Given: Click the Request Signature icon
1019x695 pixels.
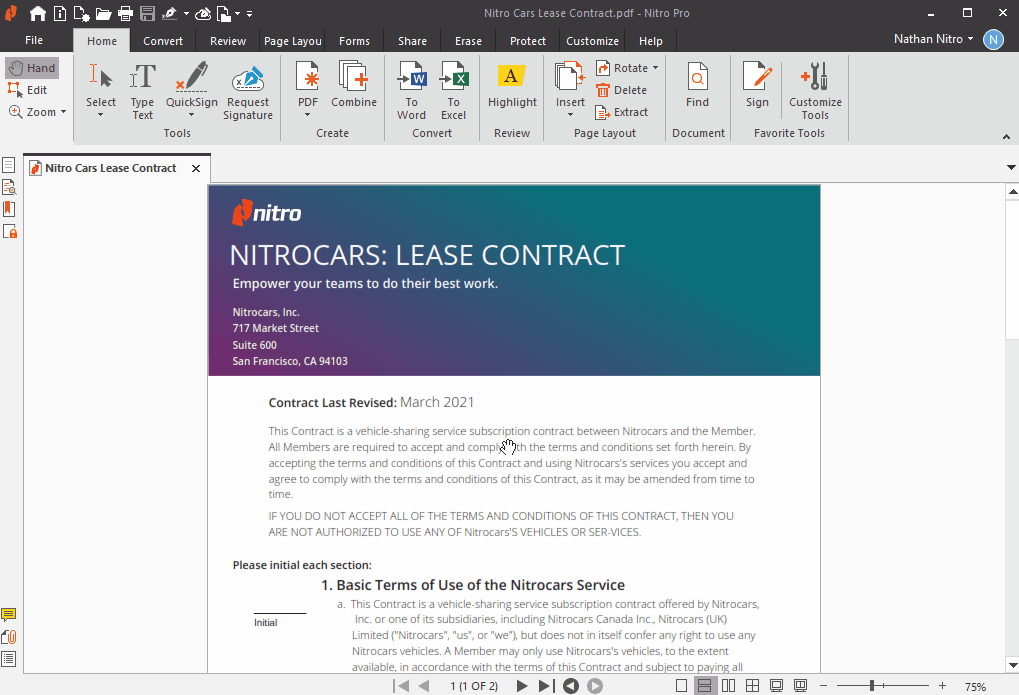Looking at the screenshot, I should (x=248, y=90).
